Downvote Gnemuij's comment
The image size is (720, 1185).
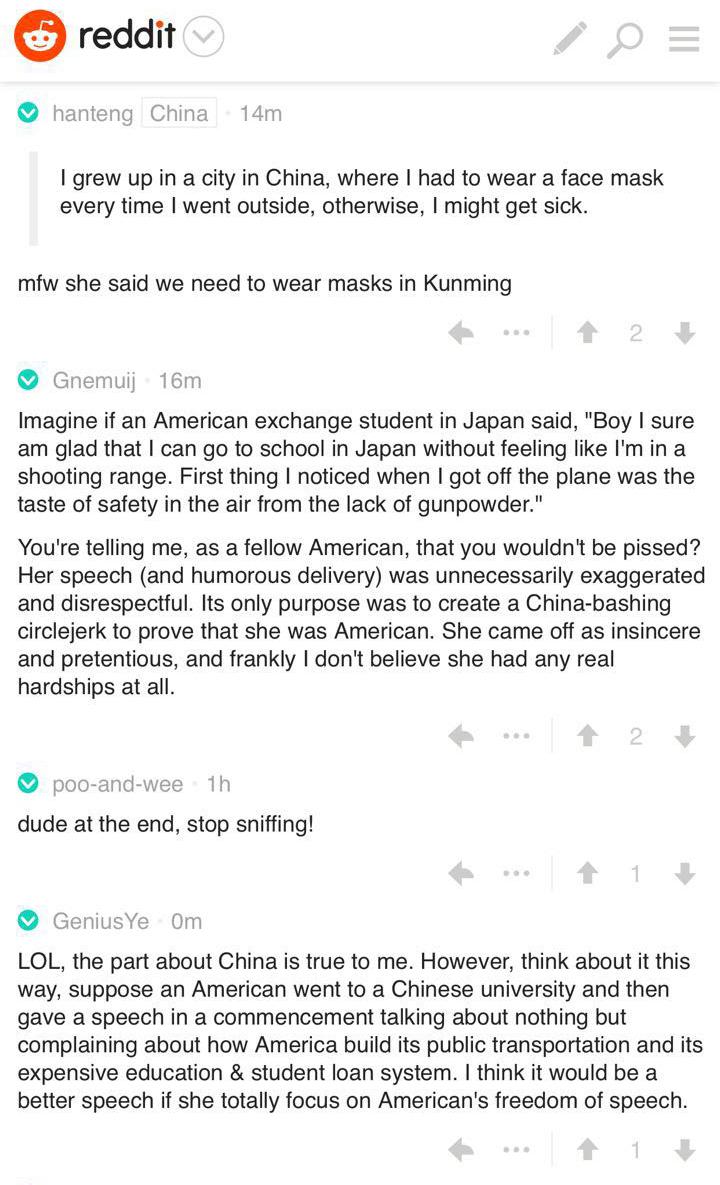click(685, 737)
